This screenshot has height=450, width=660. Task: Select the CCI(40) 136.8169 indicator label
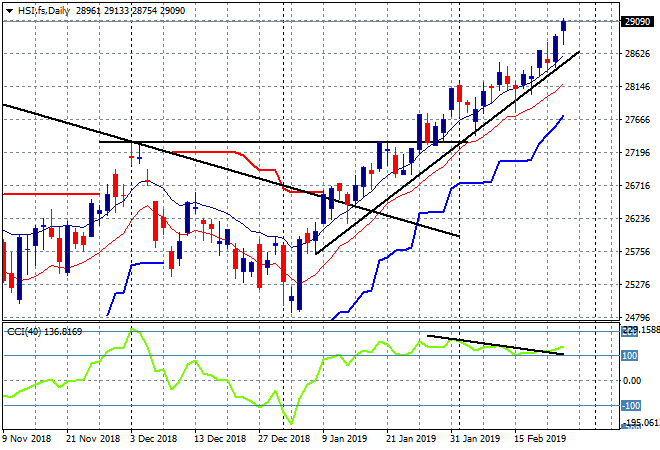tap(45, 332)
